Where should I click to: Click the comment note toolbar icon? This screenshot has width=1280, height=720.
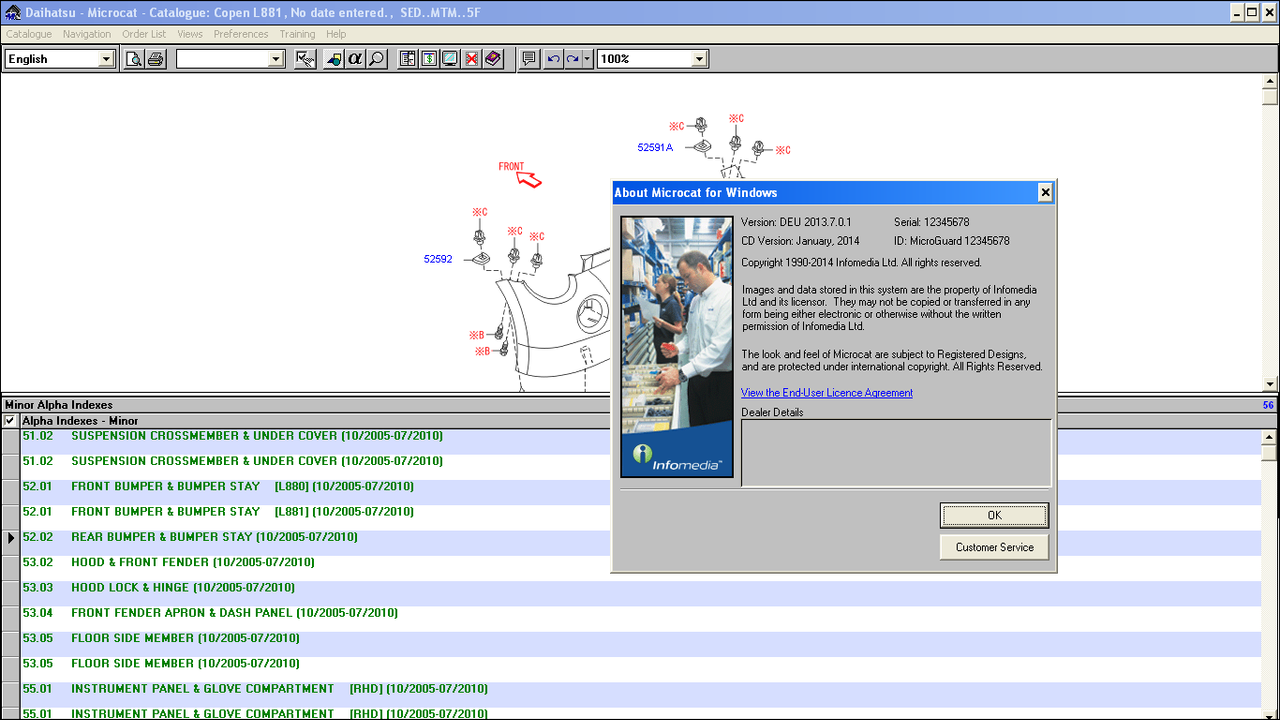pos(529,59)
